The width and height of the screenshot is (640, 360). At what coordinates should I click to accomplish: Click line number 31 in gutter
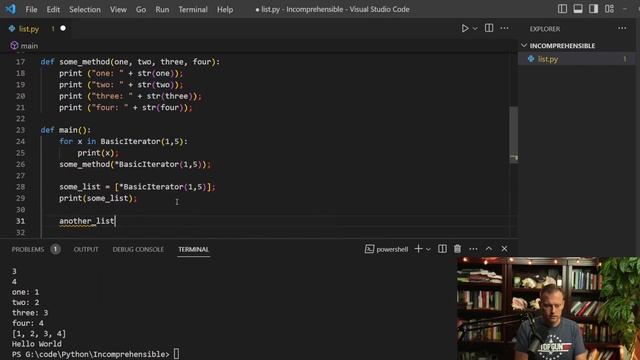coord(20,221)
